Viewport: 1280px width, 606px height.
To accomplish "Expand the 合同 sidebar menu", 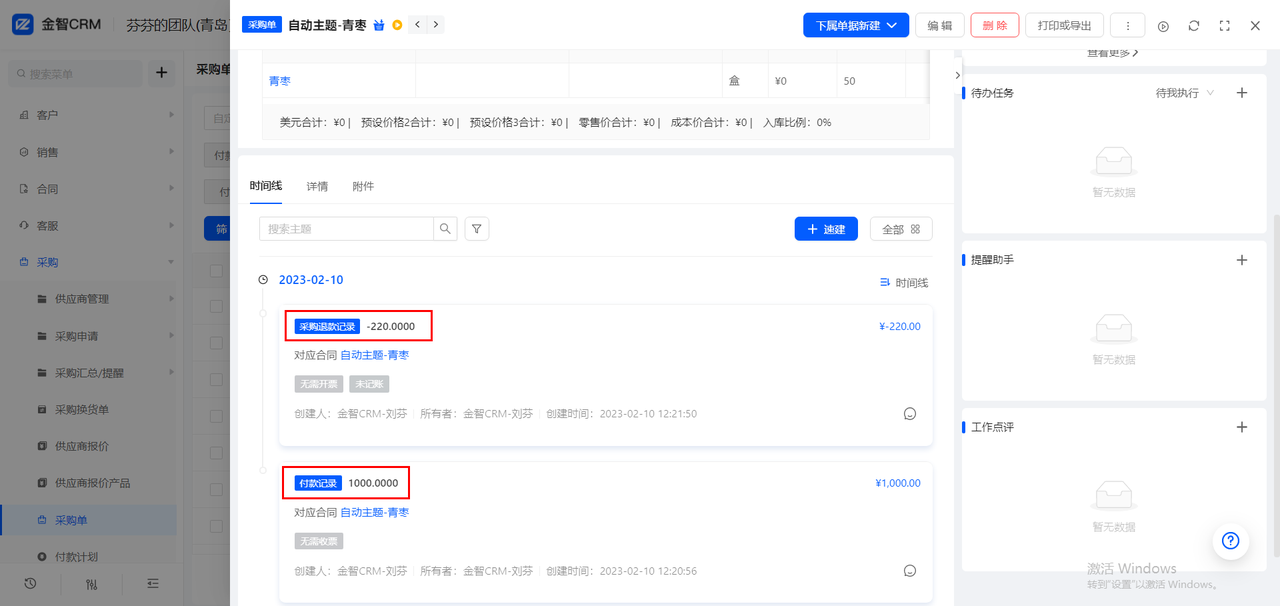I will [x=92, y=189].
